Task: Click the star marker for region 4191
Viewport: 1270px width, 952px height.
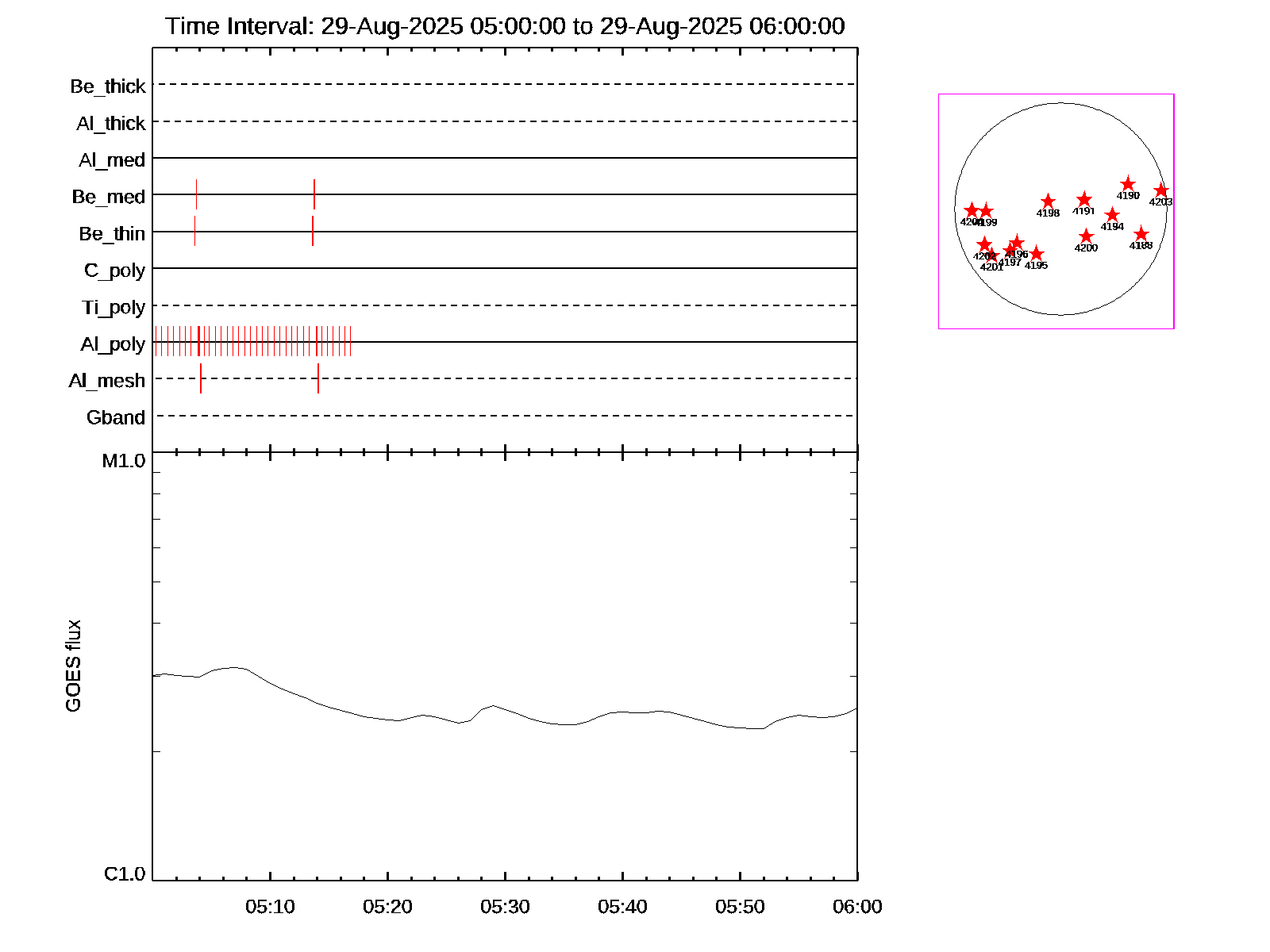Action: [1084, 200]
